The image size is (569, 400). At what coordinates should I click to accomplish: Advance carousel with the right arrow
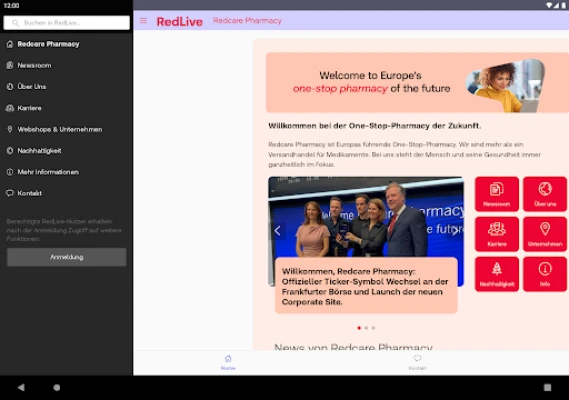tap(455, 230)
